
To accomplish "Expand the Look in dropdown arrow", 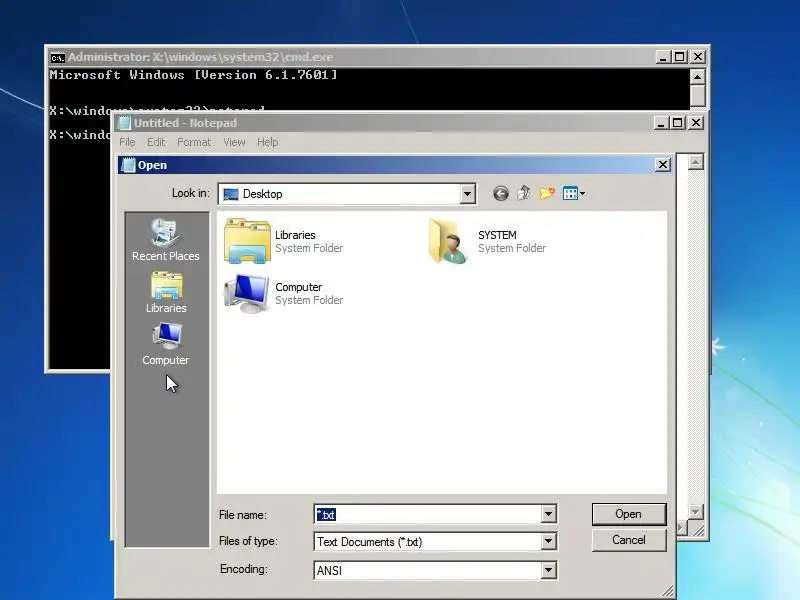I will tap(467, 194).
